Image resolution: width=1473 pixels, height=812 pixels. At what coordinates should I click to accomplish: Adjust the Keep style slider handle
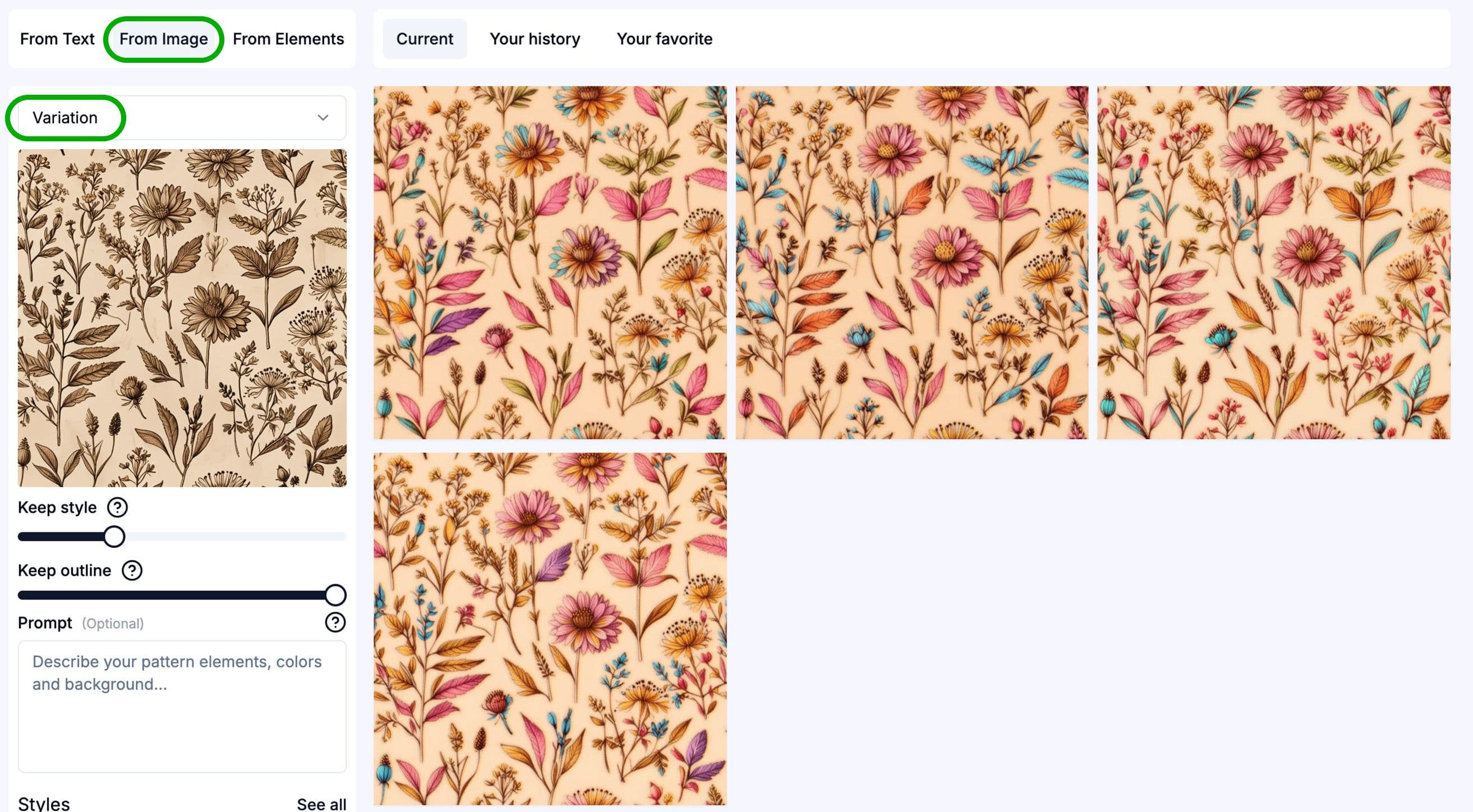point(114,536)
